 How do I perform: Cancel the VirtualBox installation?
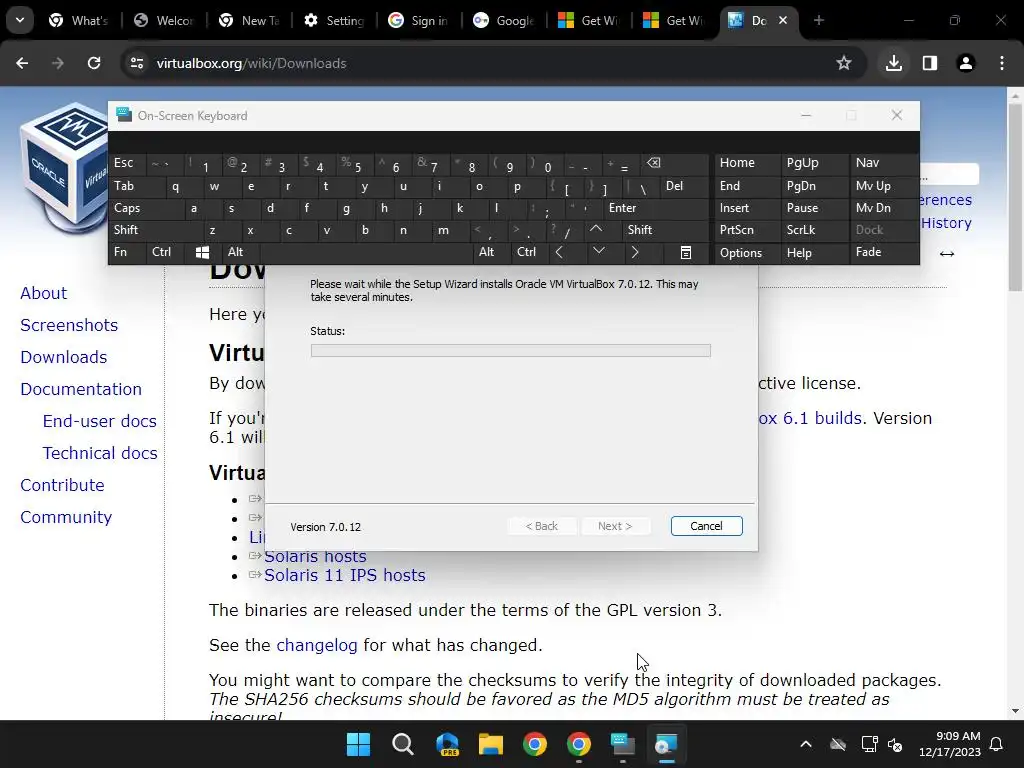pos(707,526)
